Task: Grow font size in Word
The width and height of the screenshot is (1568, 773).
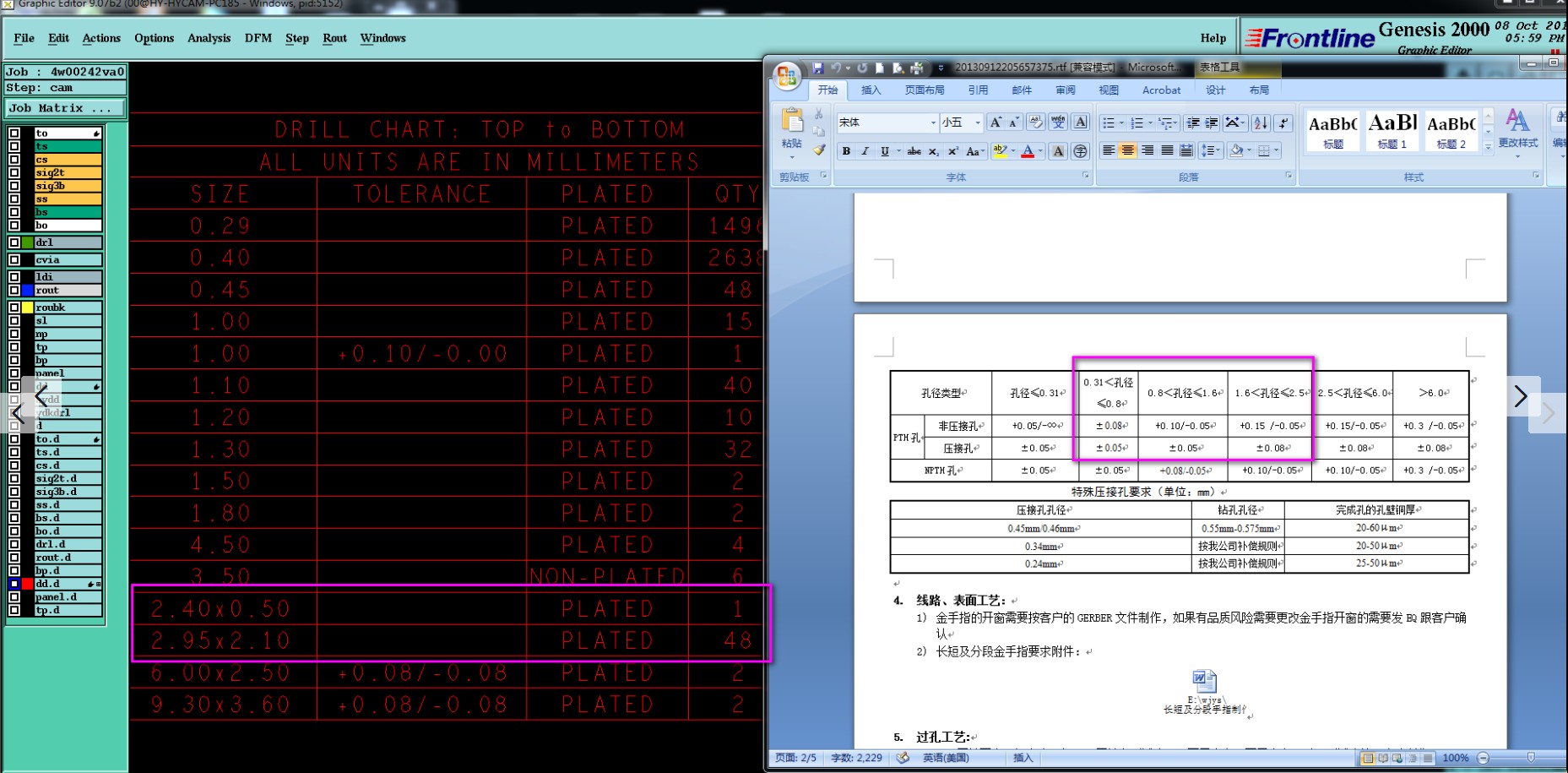Action: [x=996, y=122]
